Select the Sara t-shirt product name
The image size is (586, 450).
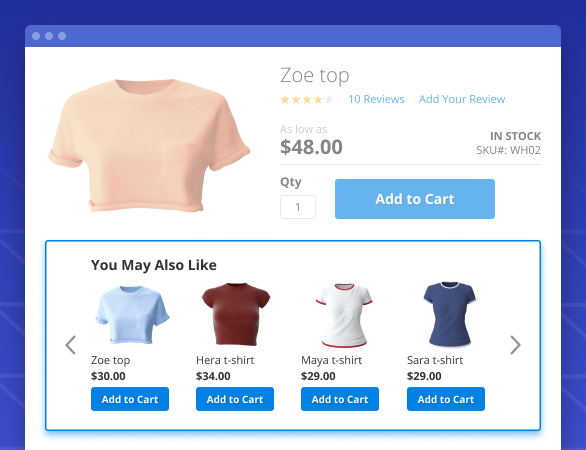pyautogui.click(x=435, y=360)
